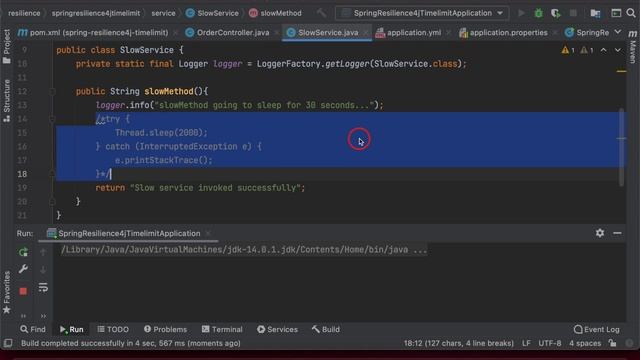Screen dimensions: 640x360
Task: Show hidden editor tabs chevron
Action: pos(618,32)
